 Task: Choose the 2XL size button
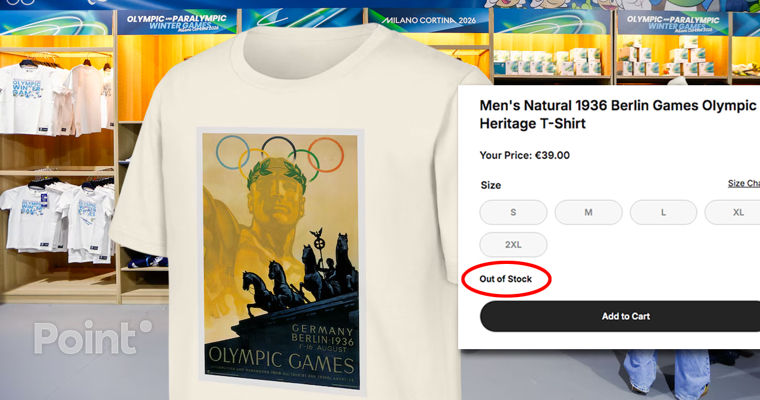[x=513, y=245]
